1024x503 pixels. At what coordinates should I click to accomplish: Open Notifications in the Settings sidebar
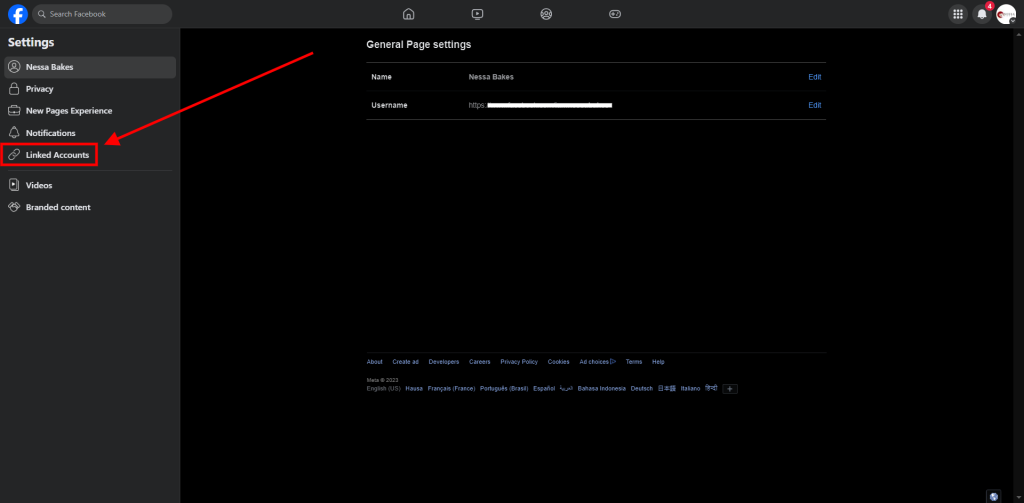click(x=90, y=133)
